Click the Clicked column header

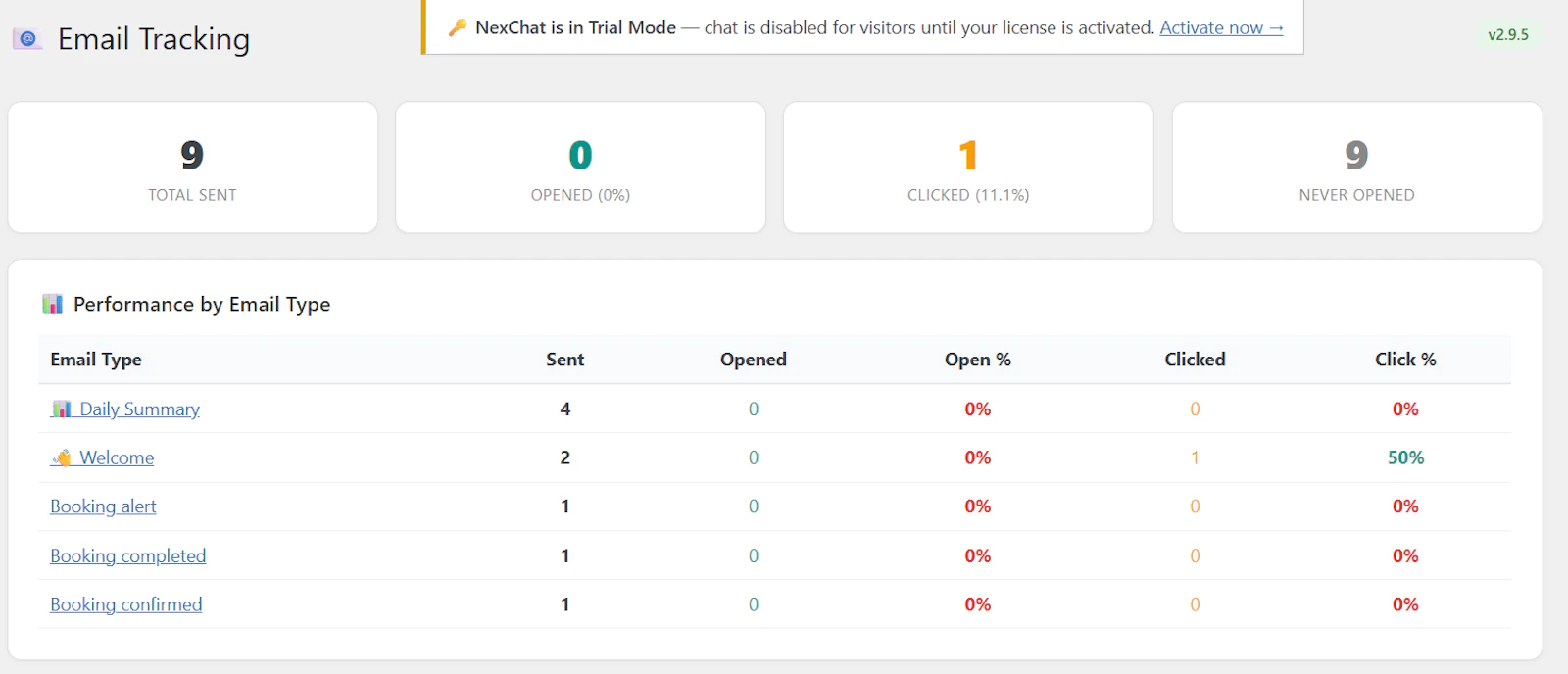[1195, 360]
